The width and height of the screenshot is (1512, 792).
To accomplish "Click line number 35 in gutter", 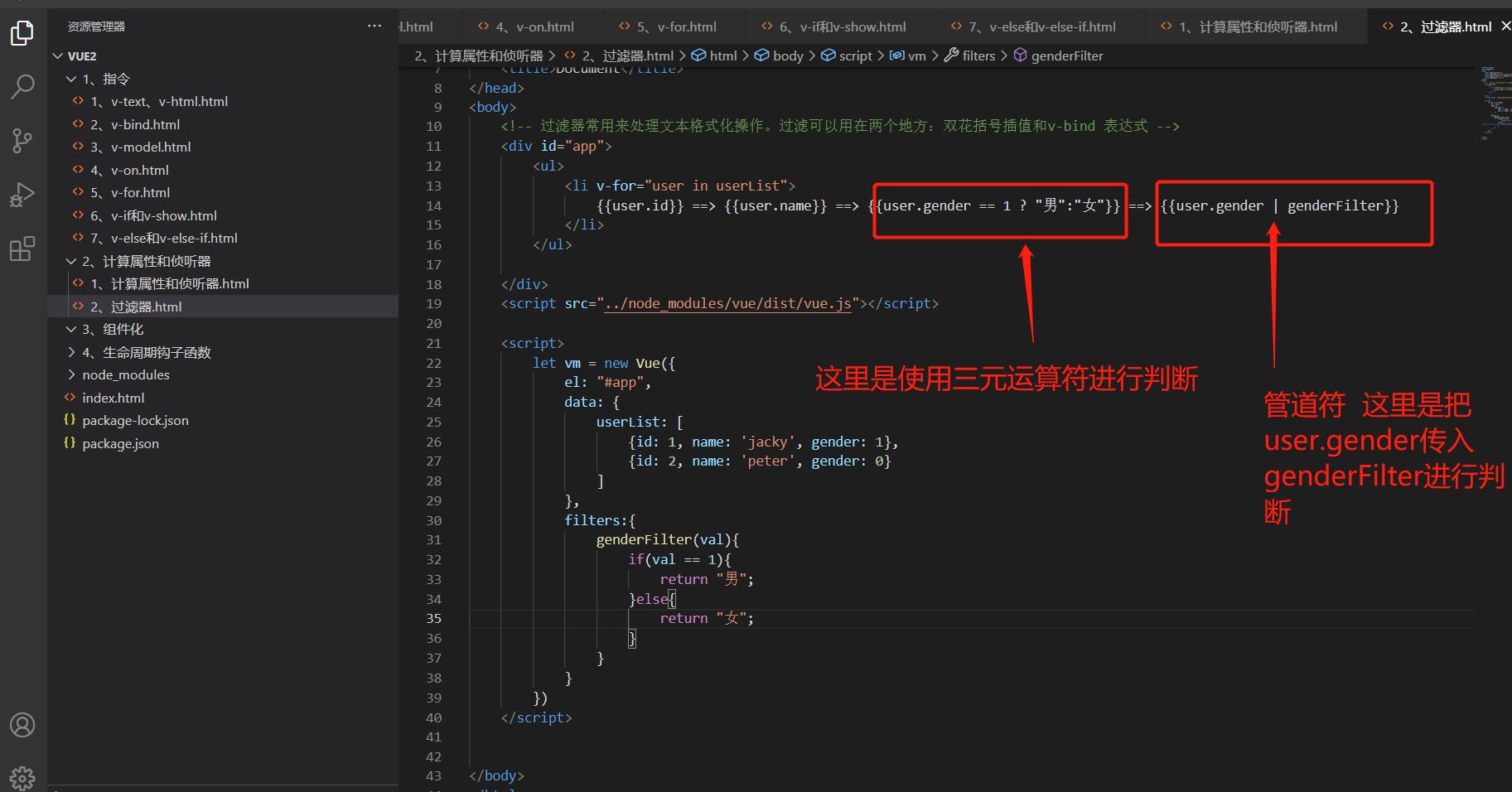I will tap(433, 619).
